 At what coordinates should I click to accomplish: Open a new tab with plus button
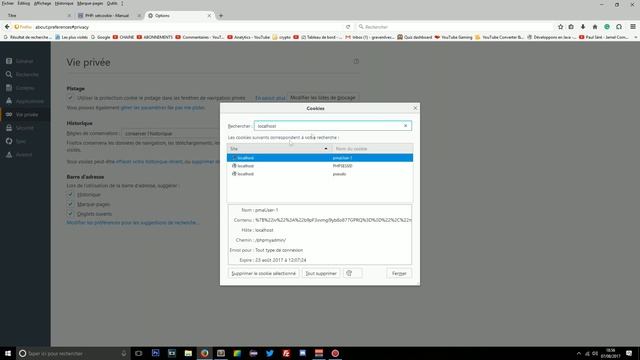[221, 16]
